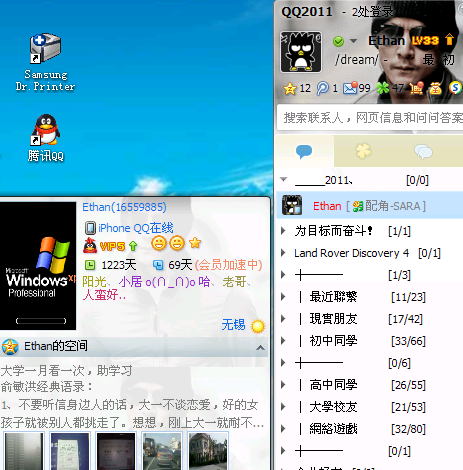This screenshot has width=463, height=470.
Task: Open the street traffic photo thumbnail
Action: [162, 451]
